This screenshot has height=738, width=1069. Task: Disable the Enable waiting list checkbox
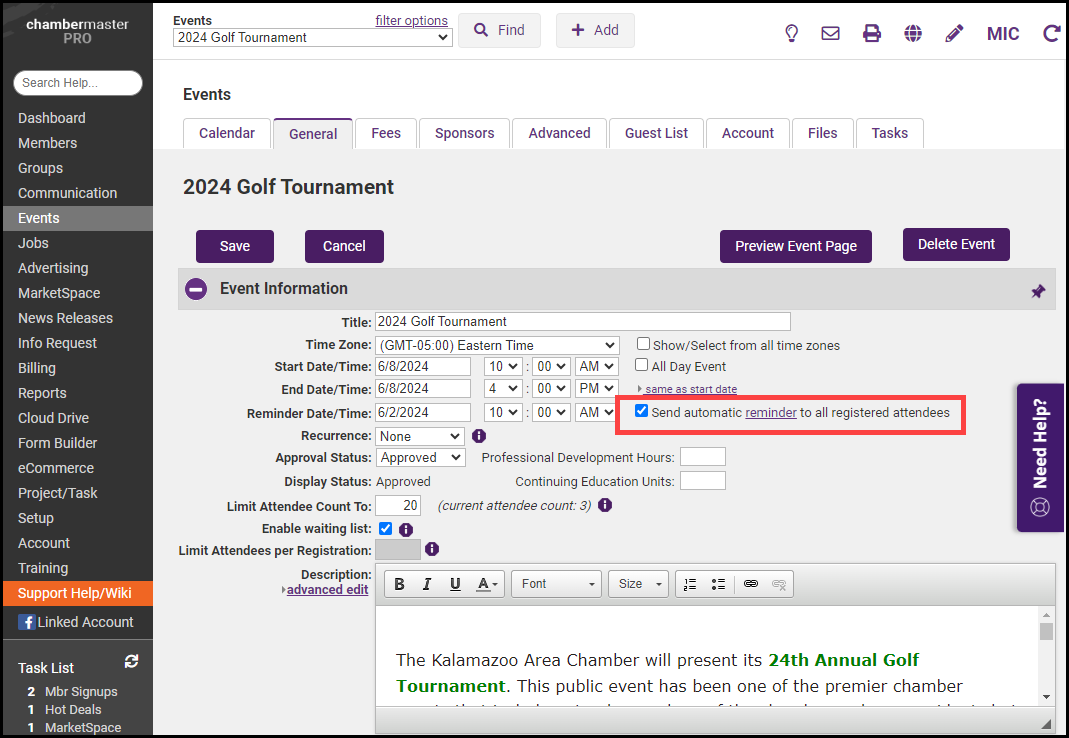[x=386, y=528]
